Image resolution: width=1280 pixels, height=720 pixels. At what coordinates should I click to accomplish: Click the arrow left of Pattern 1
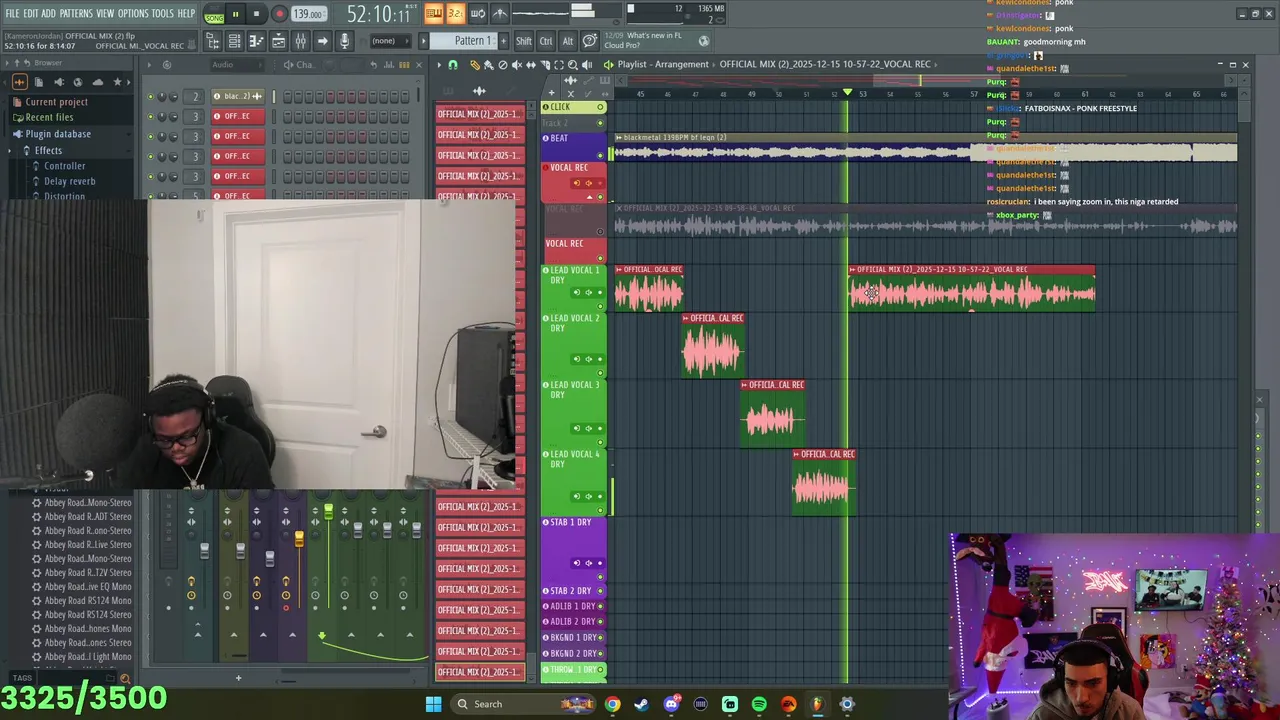pos(424,41)
